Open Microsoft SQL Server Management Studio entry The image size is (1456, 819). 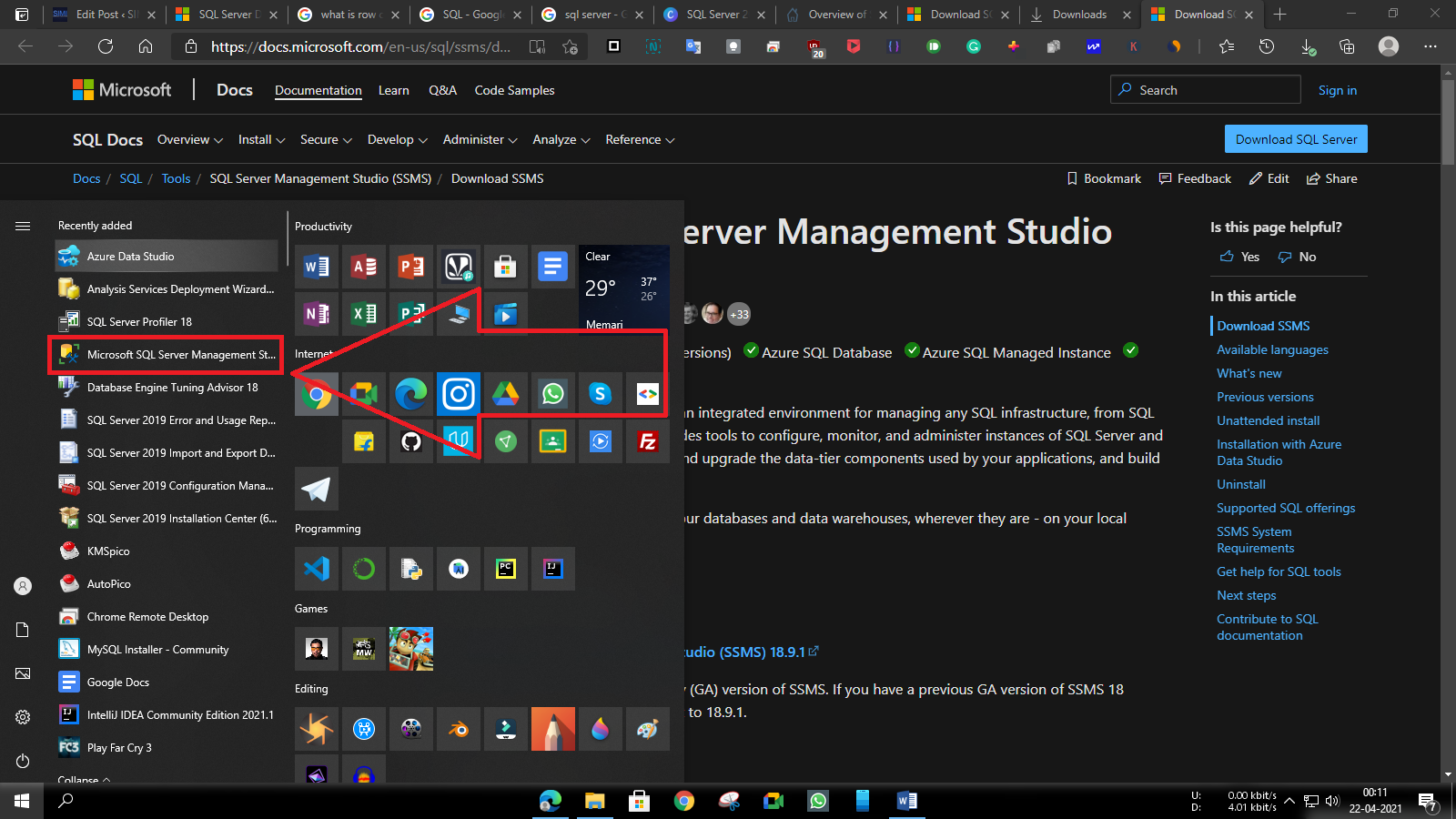pos(167,355)
